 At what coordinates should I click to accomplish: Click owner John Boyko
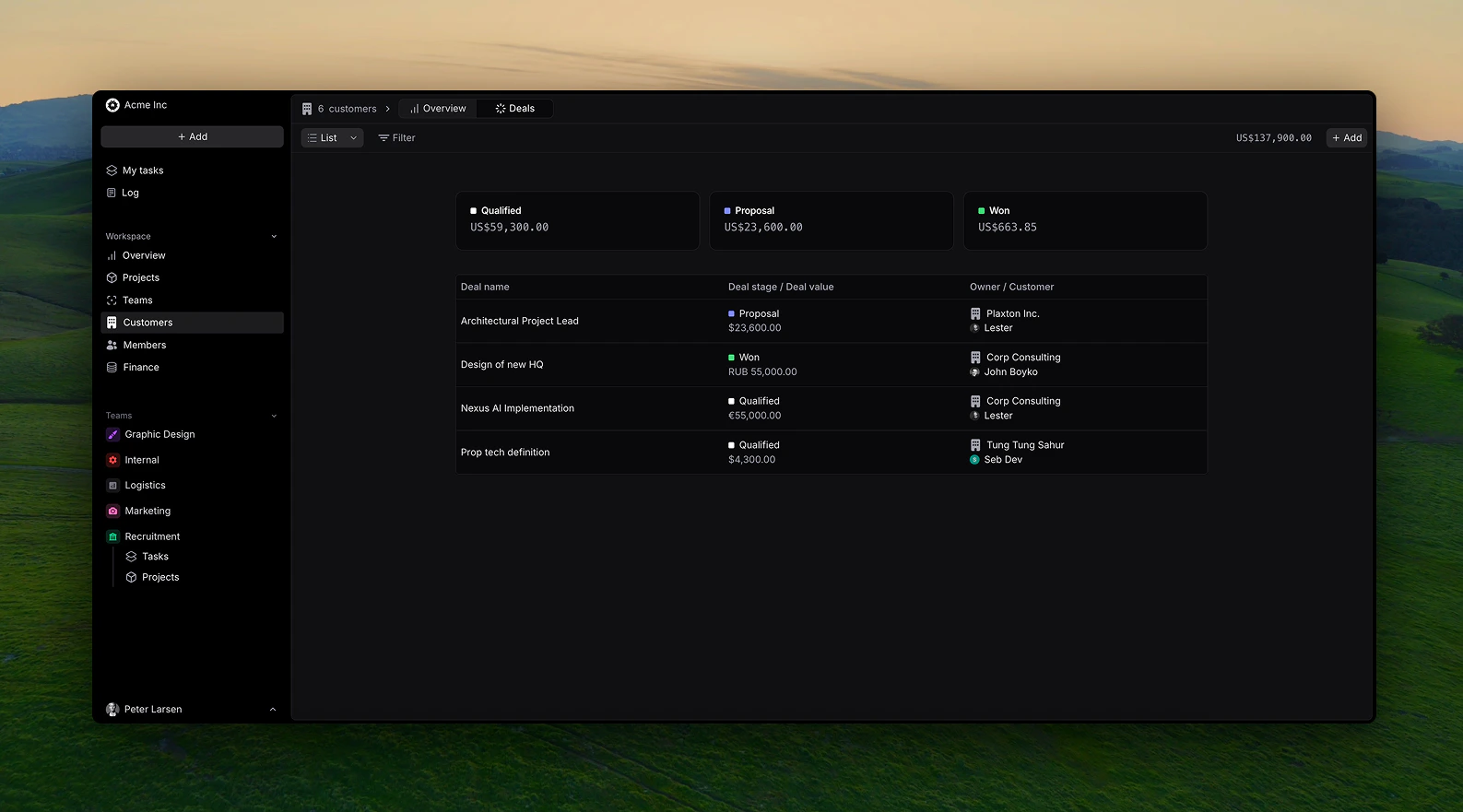click(x=1004, y=372)
